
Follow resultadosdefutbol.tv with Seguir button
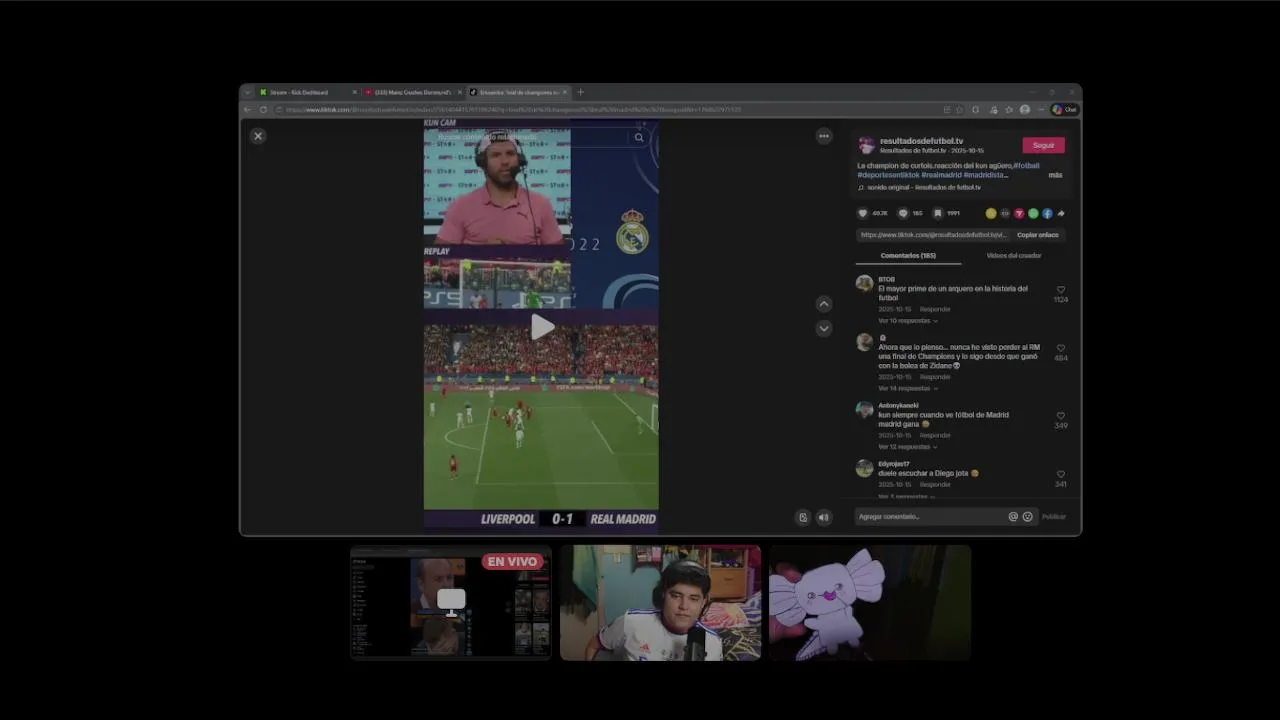[1043, 145]
